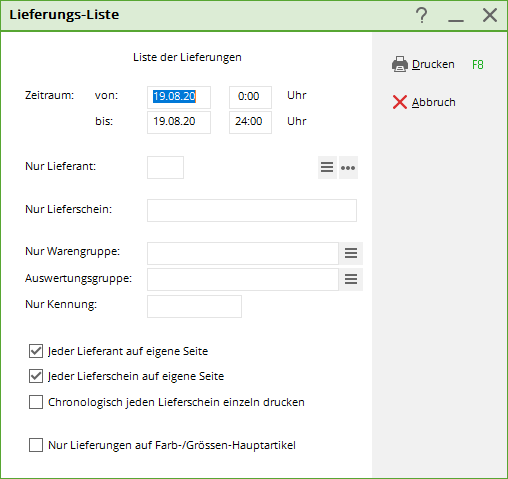Enable Nur Lieferungen auf Farb-/Grössen-Hauptartikel
Screen dimensions: 508x479
click(36, 445)
